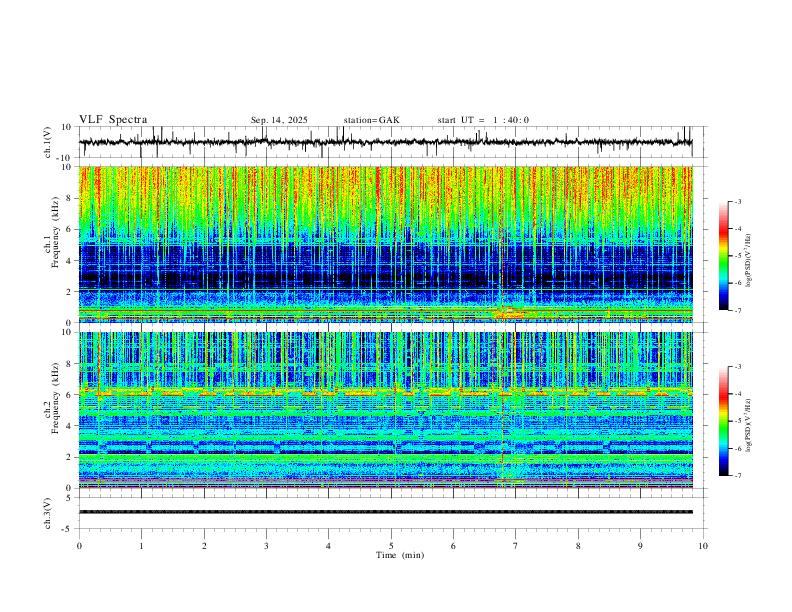Click the ch.2 "Frequency (kHz)" axis label
The width and height of the screenshot is (792, 612).
click(55, 398)
